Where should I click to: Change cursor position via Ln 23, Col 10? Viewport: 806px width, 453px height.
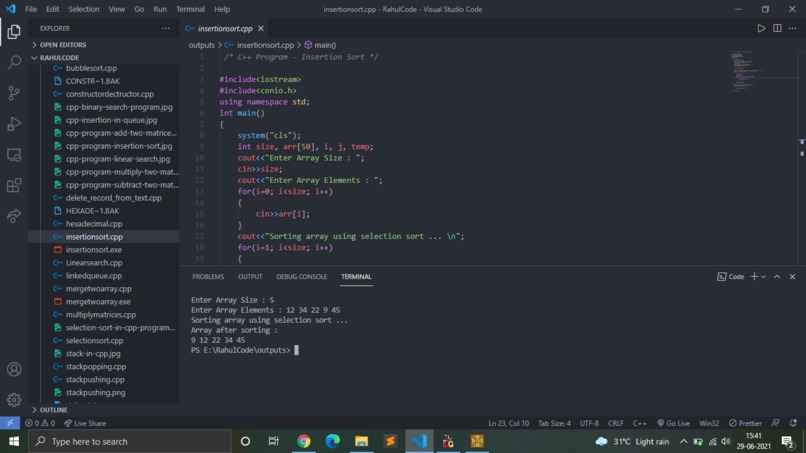(508, 423)
